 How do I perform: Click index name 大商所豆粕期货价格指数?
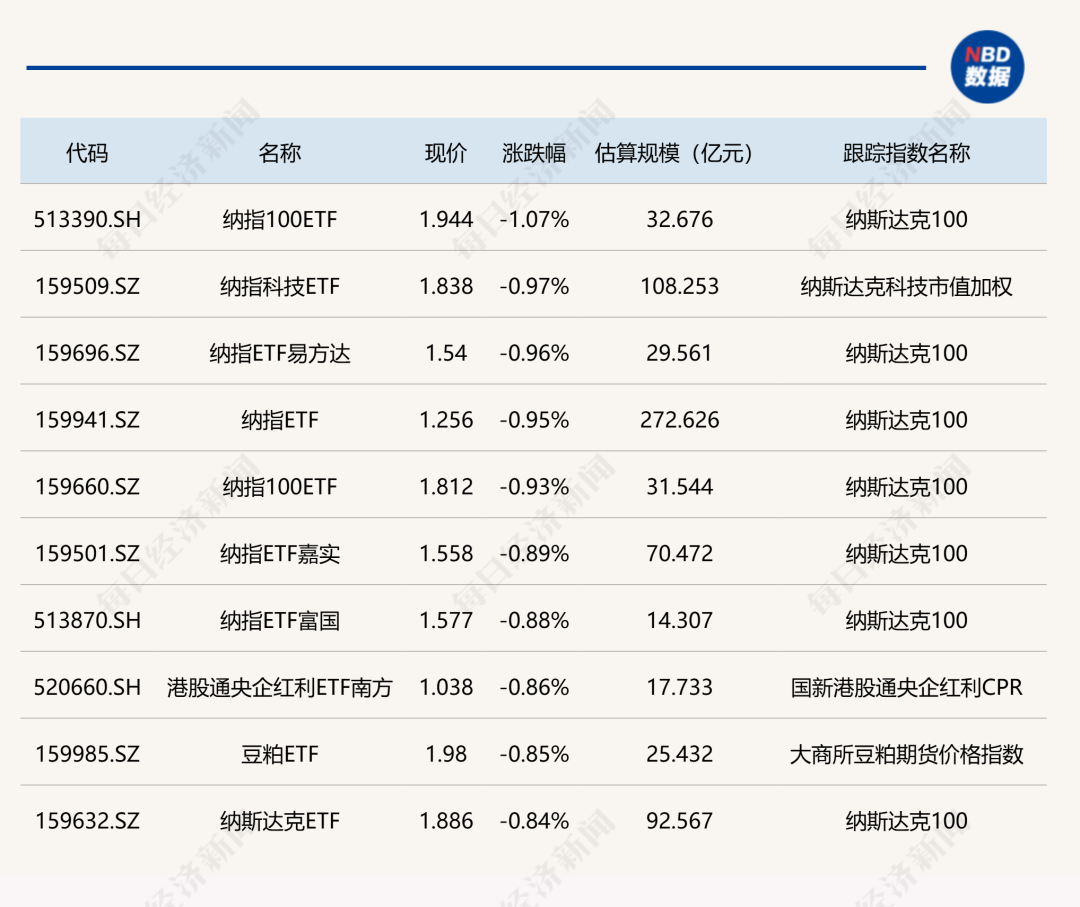point(906,754)
